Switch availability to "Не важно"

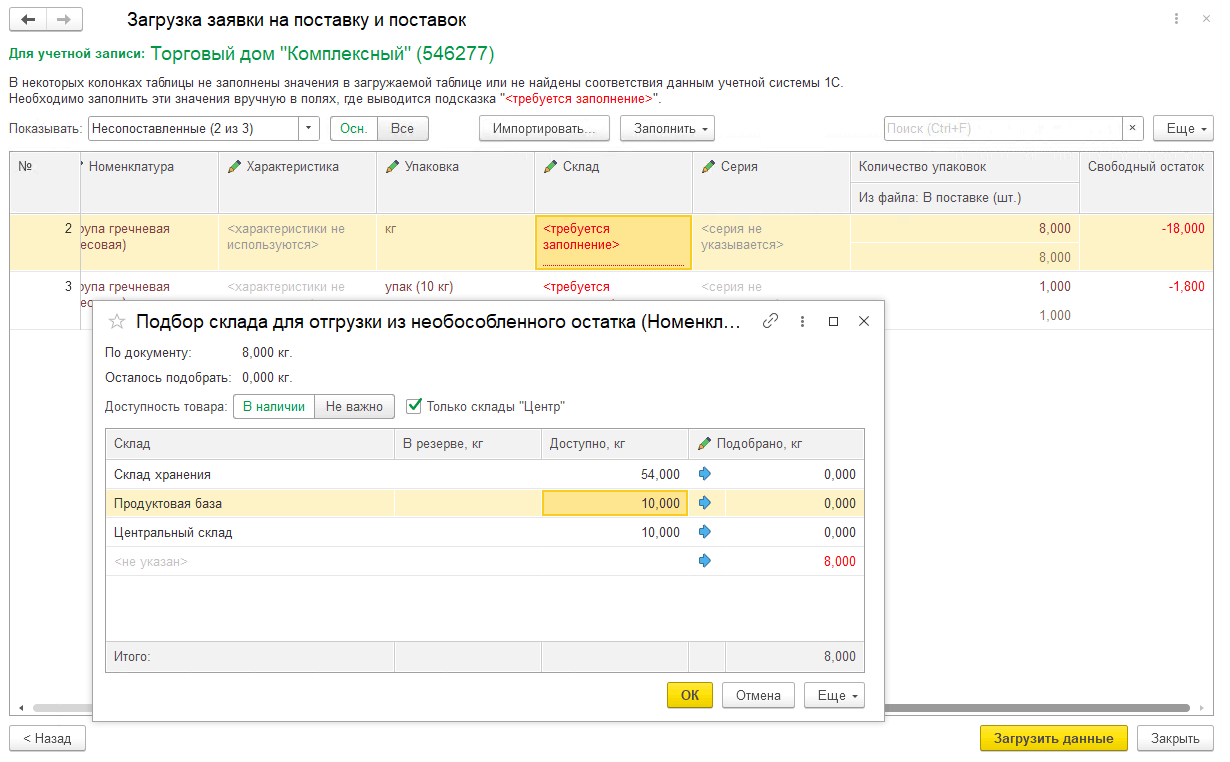[354, 406]
